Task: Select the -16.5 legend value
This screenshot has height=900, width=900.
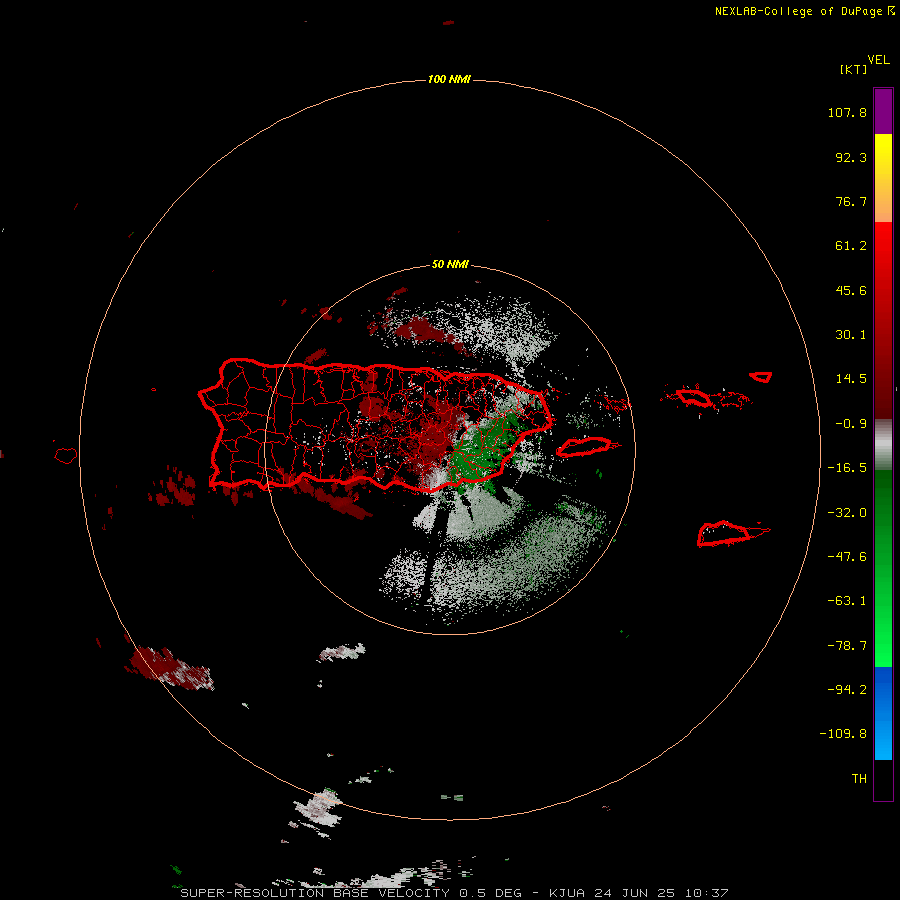Action: pyautogui.click(x=847, y=468)
